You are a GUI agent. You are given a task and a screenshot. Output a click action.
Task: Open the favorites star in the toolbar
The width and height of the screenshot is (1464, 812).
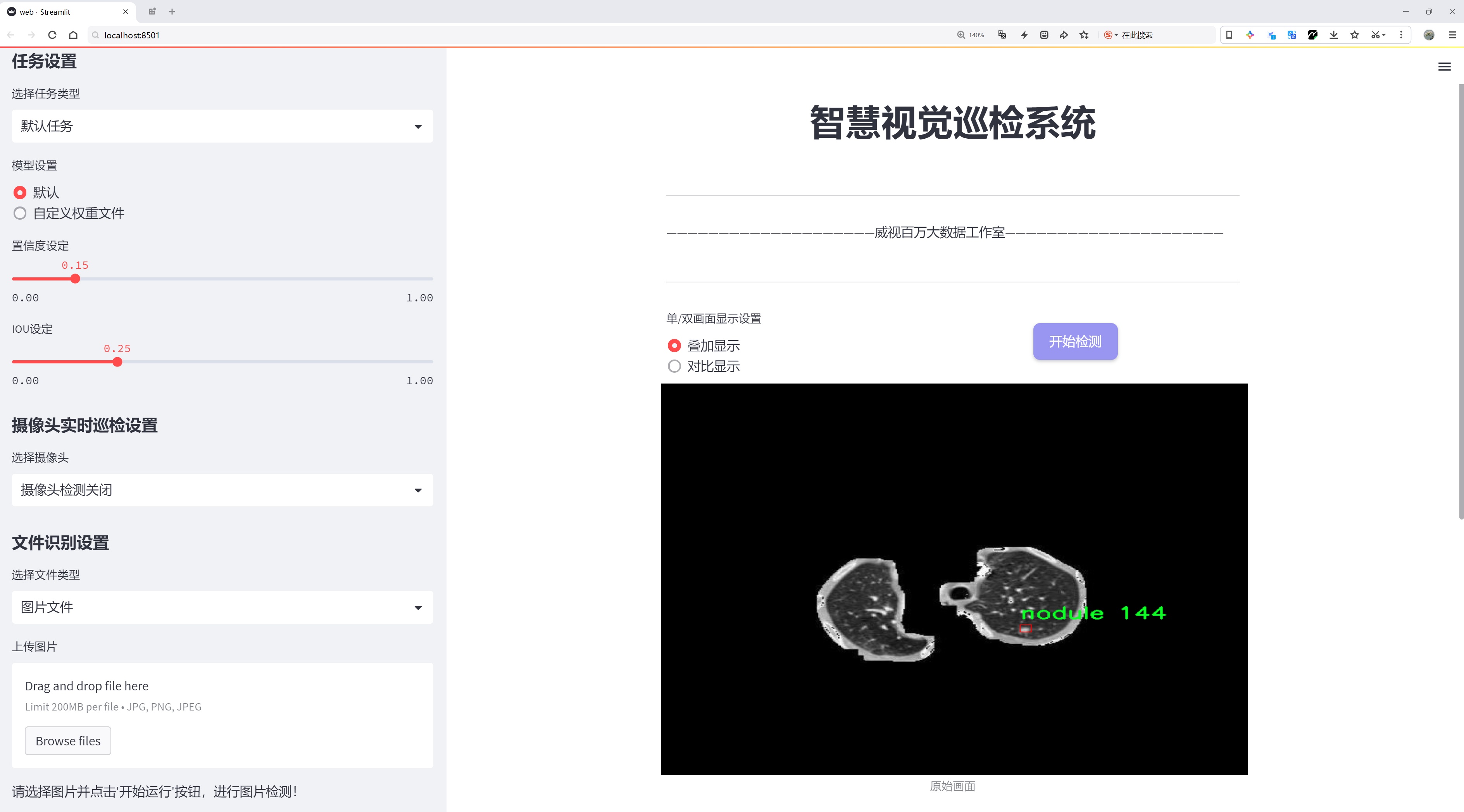point(1355,34)
